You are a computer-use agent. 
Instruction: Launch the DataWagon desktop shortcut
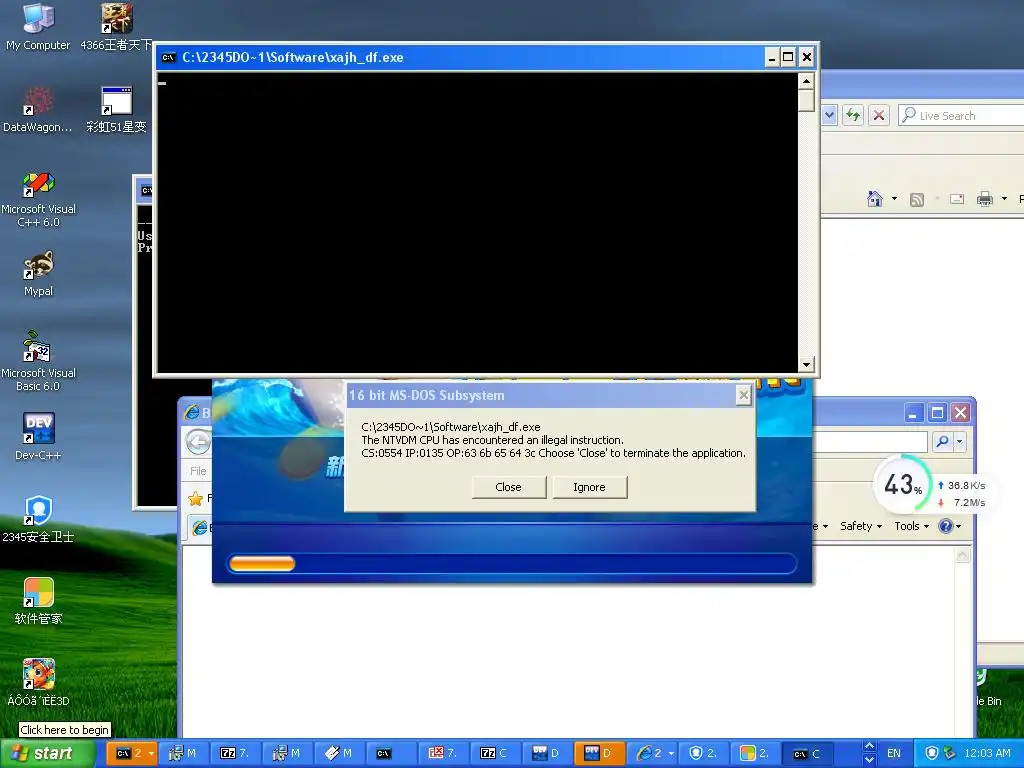[38, 109]
